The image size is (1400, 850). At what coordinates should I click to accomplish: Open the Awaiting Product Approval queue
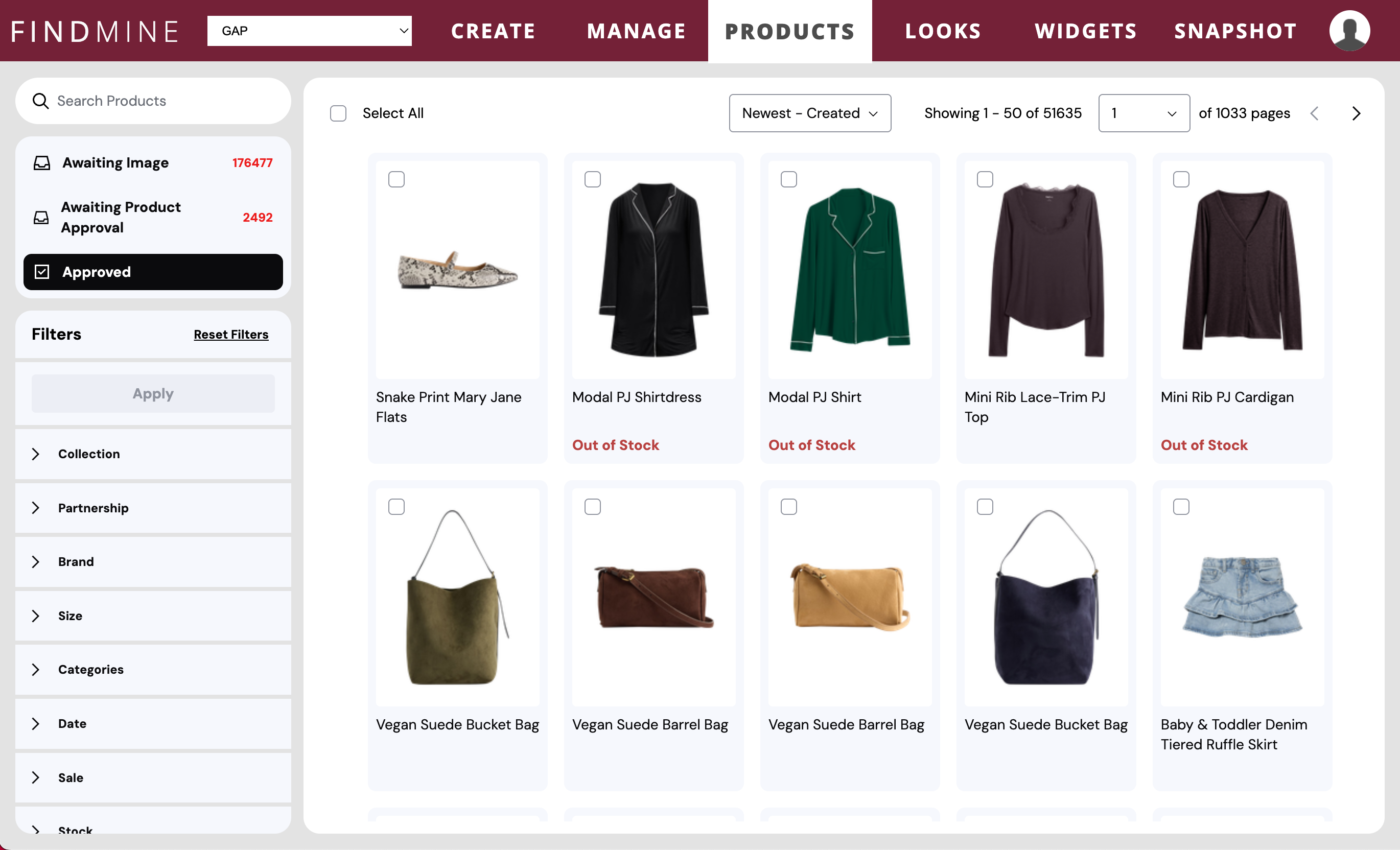click(x=153, y=218)
